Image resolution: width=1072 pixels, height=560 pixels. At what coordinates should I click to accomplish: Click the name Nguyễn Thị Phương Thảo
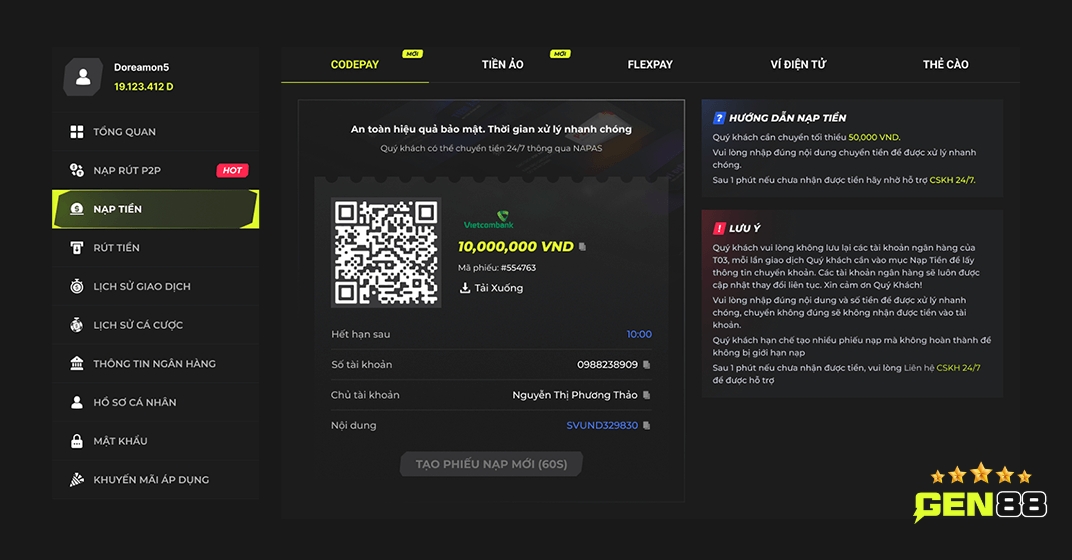[x=575, y=395]
